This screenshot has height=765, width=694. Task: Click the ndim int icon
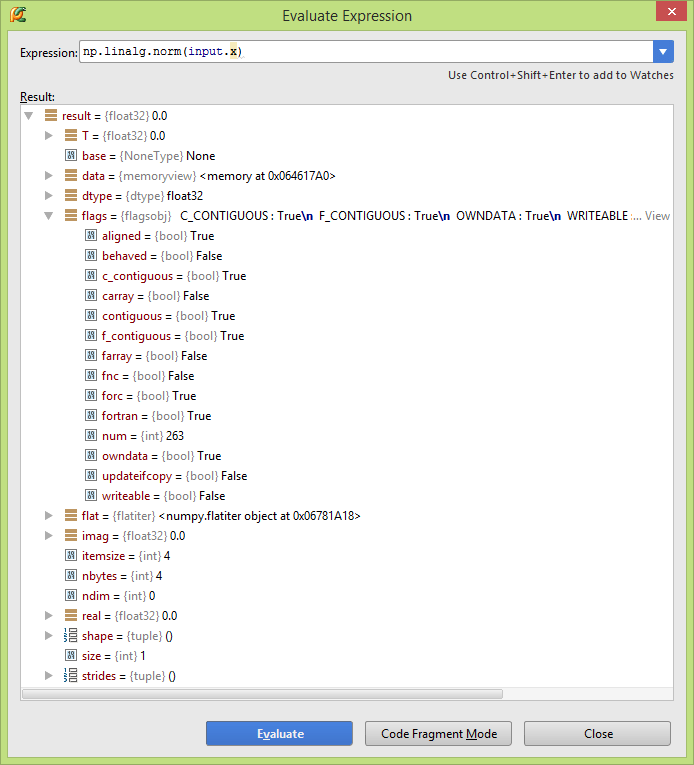(71, 595)
